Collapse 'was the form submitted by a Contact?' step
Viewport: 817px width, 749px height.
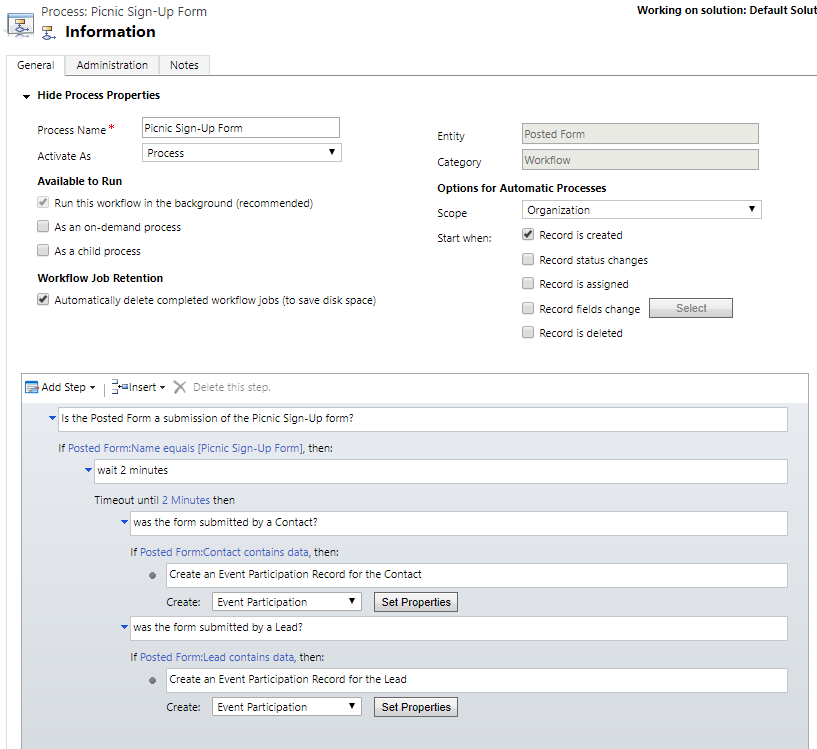pyautogui.click(x=124, y=522)
